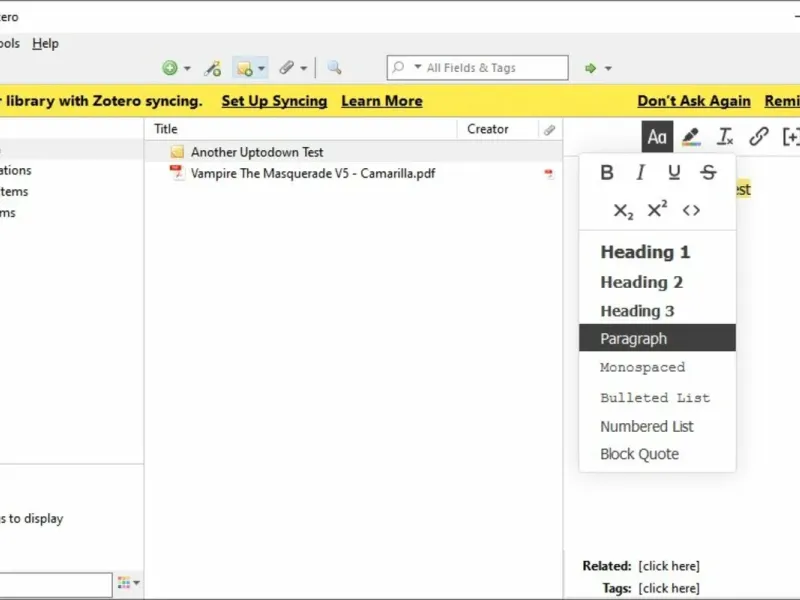Click the New Note icon
The width and height of the screenshot is (800, 600).
(x=244, y=68)
